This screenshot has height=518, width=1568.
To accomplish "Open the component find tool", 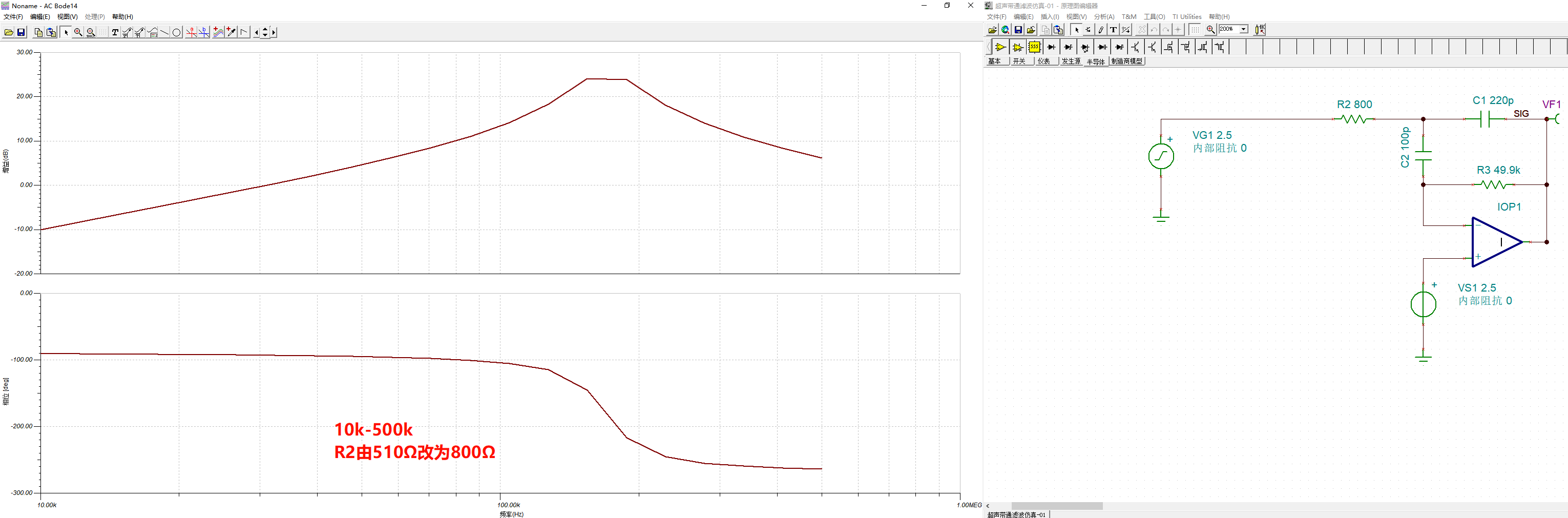I will [x=1260, y=29].
